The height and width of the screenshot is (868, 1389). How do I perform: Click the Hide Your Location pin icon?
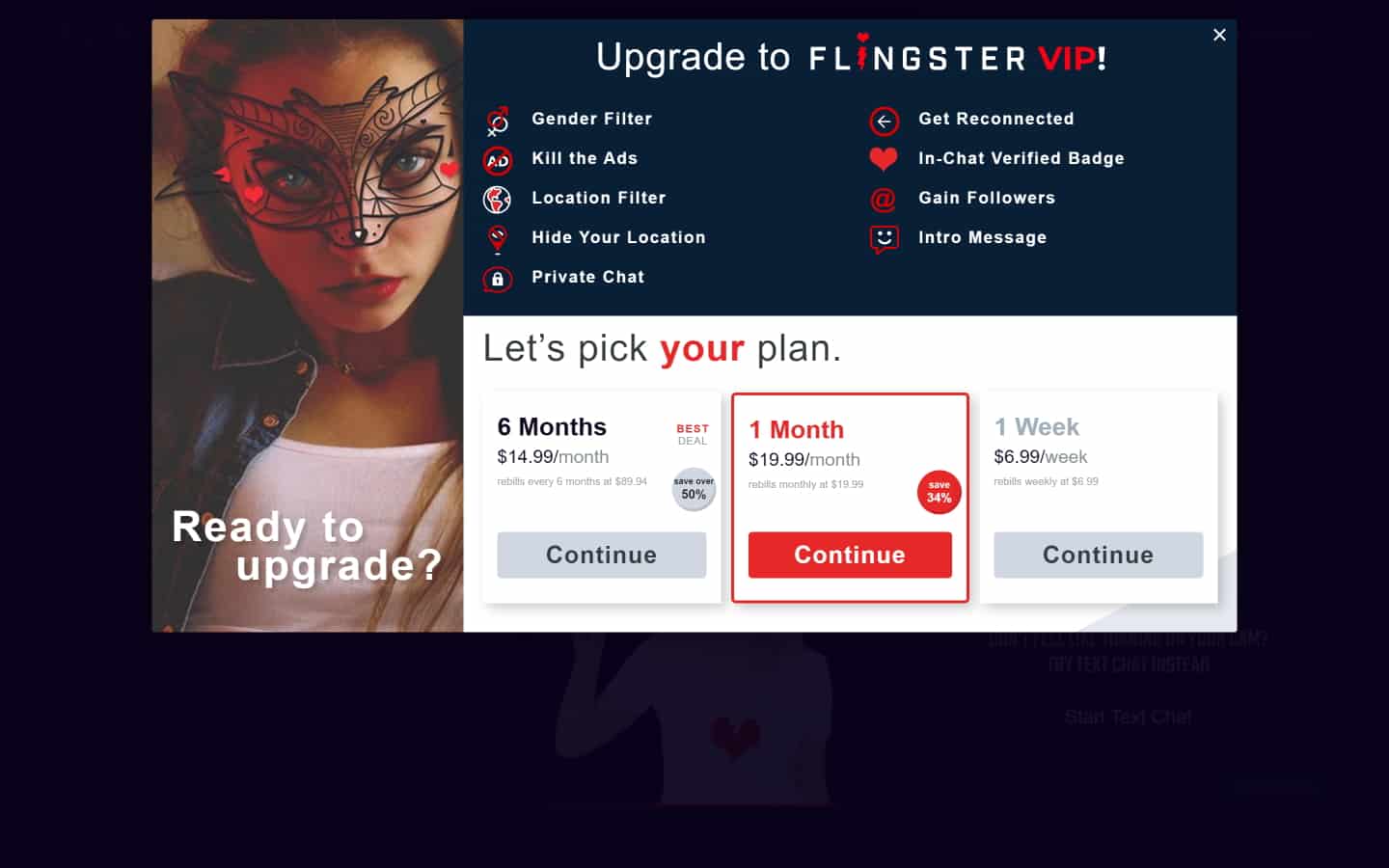[x=498, y=239]
